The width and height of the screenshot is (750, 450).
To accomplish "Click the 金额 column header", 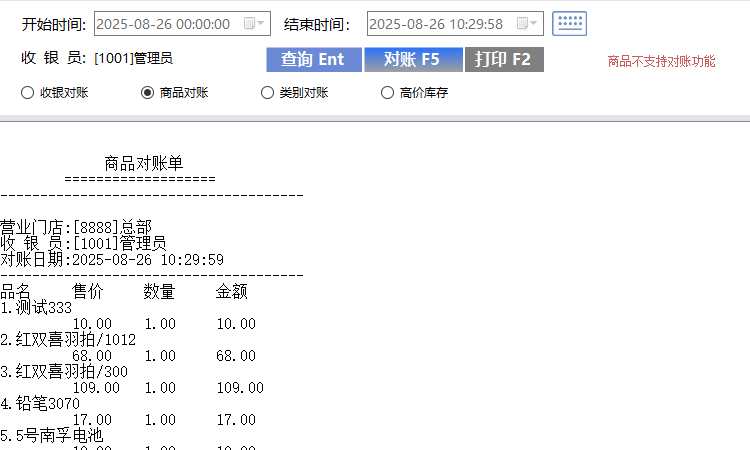I will tap(231, 292).
